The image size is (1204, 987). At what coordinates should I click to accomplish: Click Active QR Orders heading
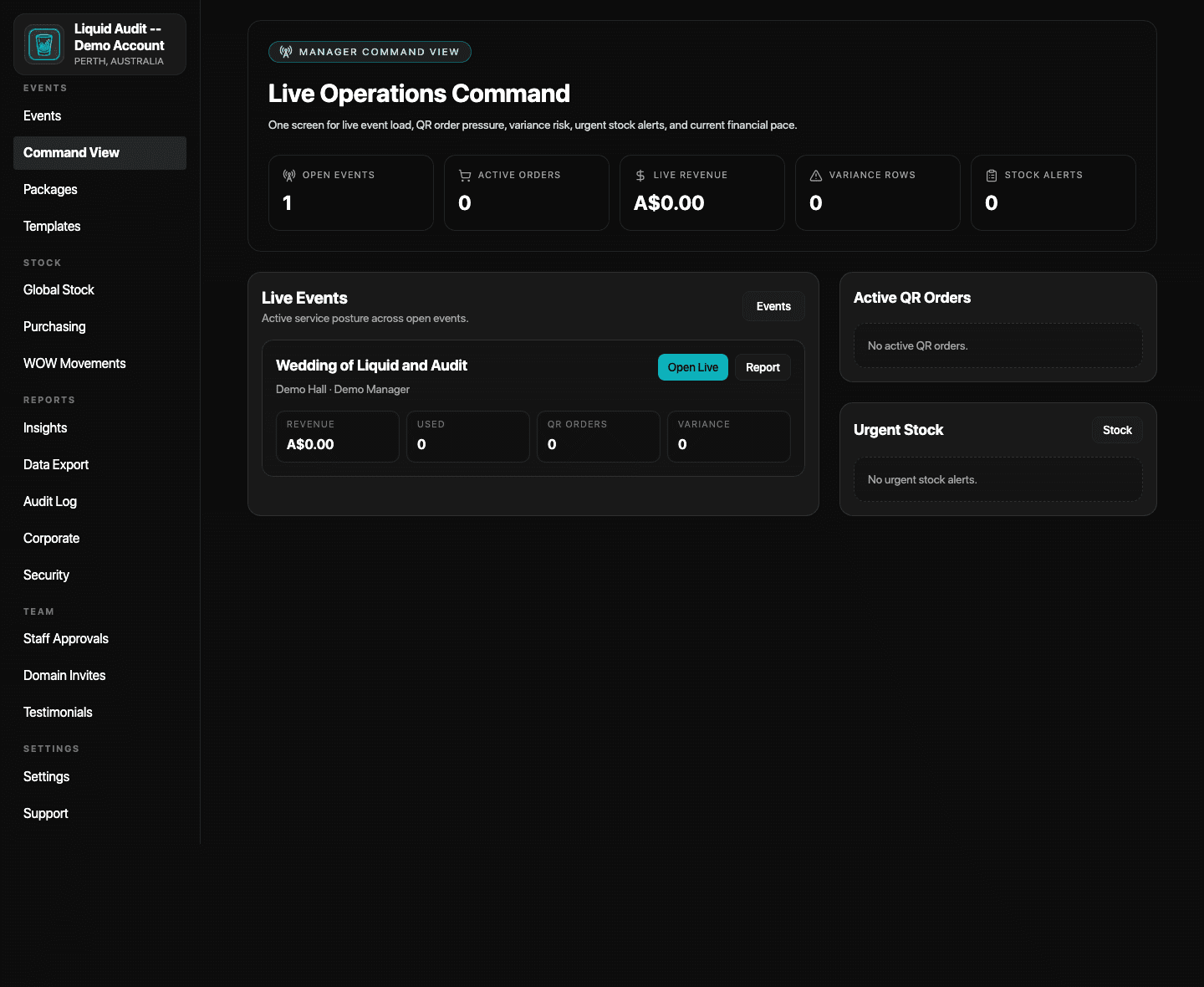click(x=912, y=298)
